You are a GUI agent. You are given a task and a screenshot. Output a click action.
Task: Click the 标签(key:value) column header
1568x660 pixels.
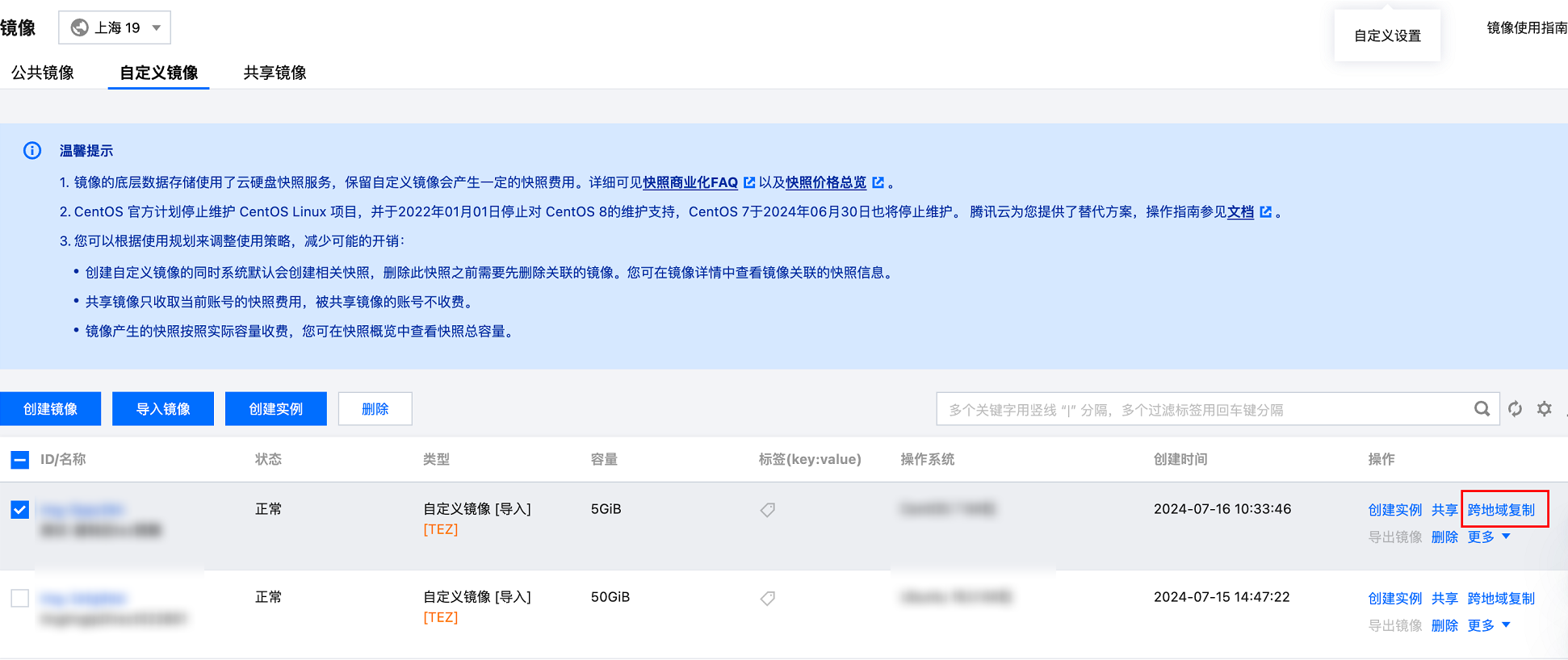click(x=810, y=460)
